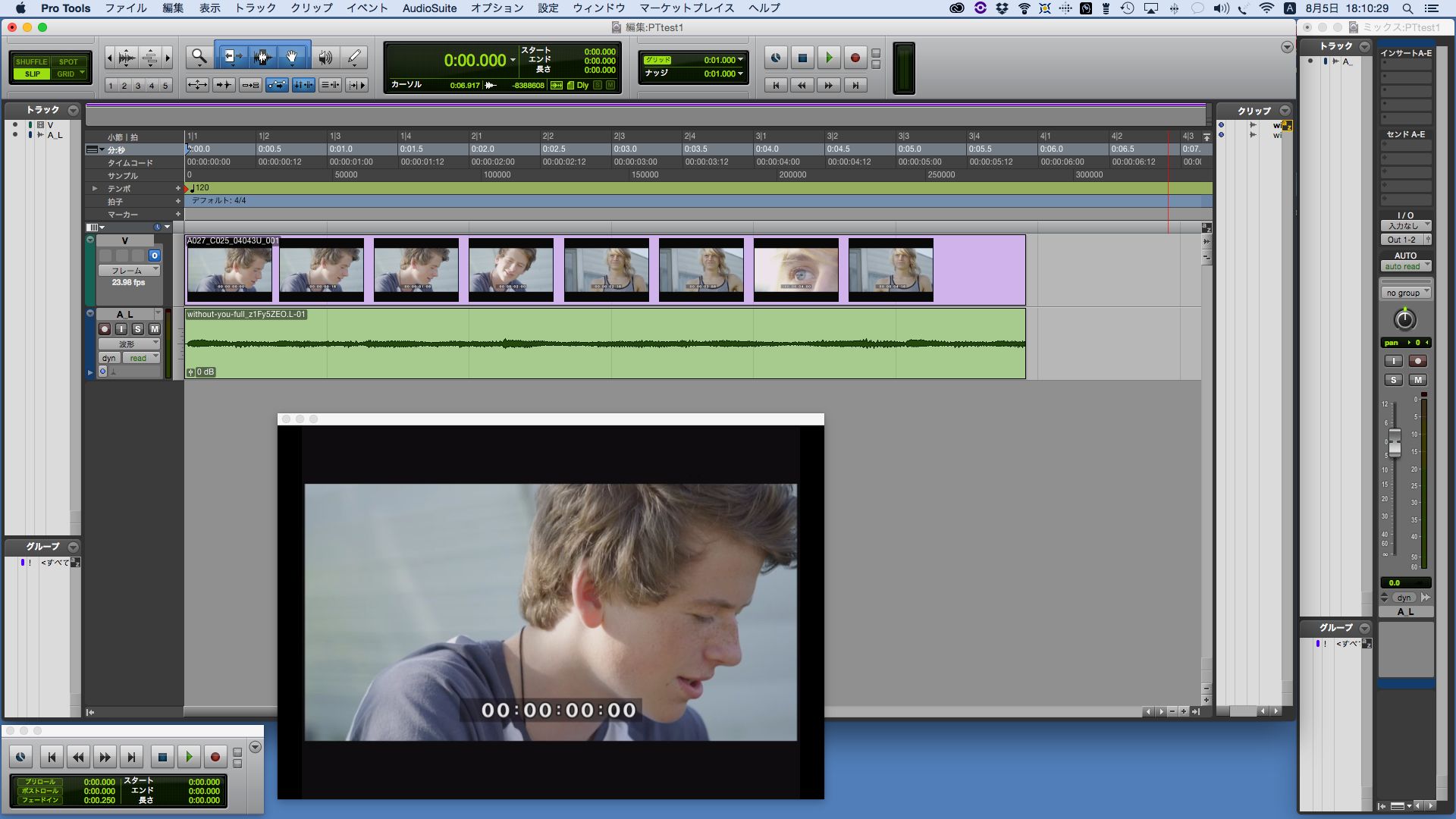The height and width of the screenshot is (819, 1456).
Task: Rewind using the Edit window transport
Action: [x=802, y=86]
